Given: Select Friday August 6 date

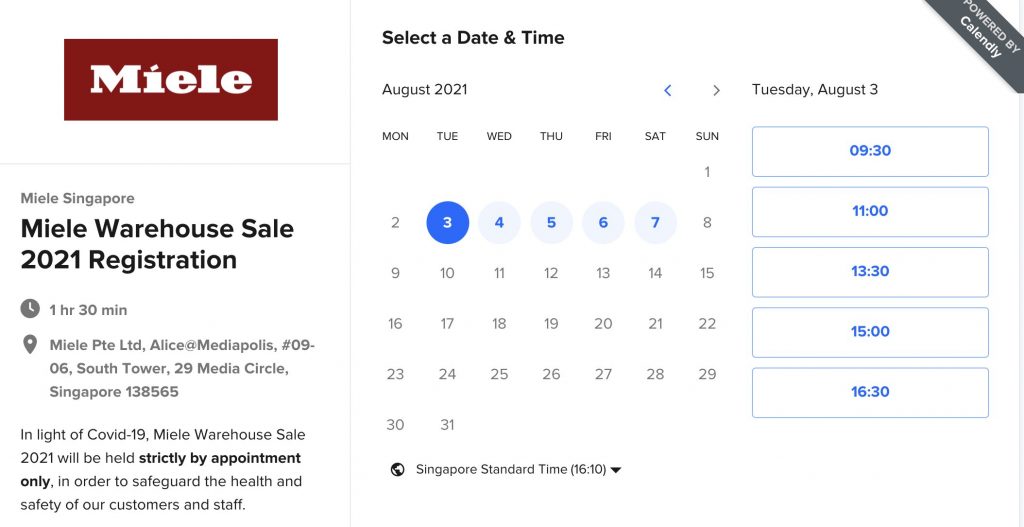Looking at the screenshot, I should (603, 223).
